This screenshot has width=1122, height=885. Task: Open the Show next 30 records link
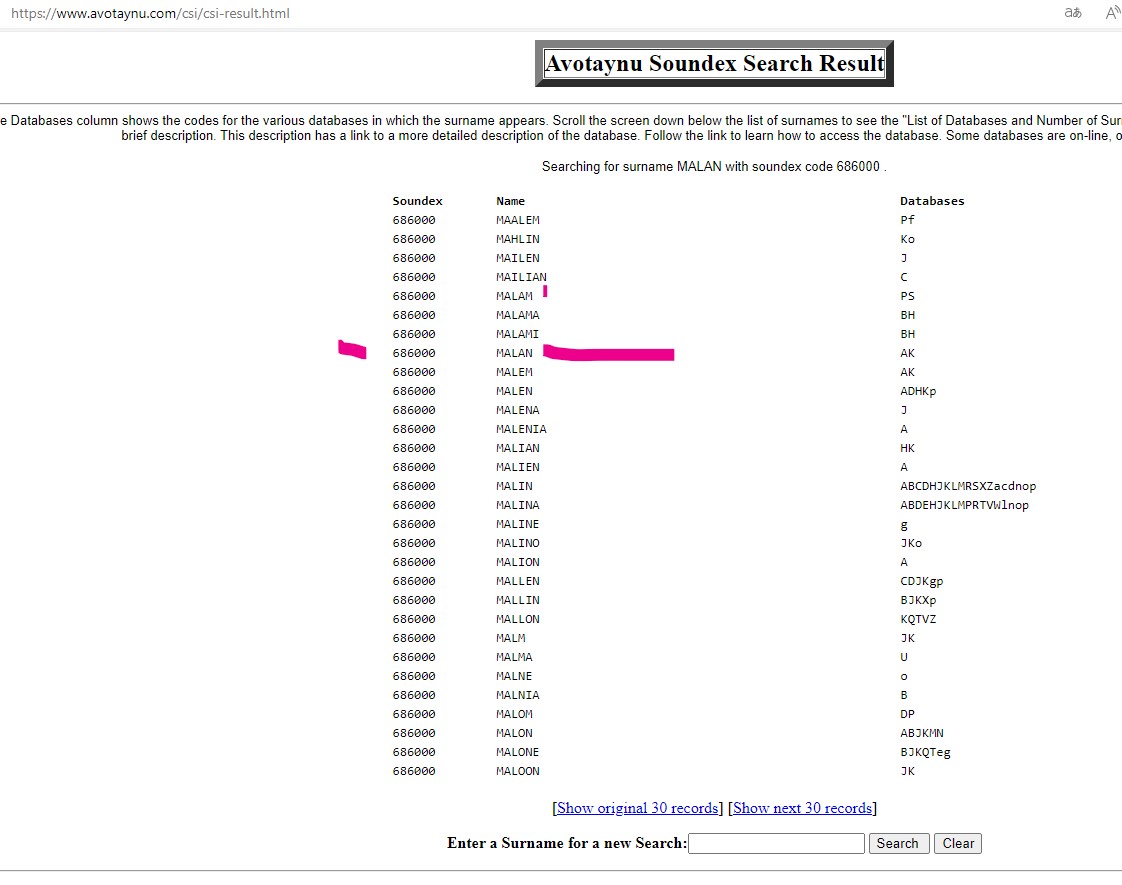[x=802, y=808]
